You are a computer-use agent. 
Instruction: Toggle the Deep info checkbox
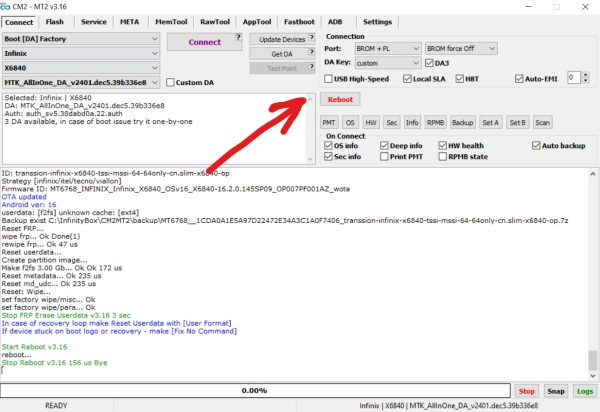(x=384, y=146)
